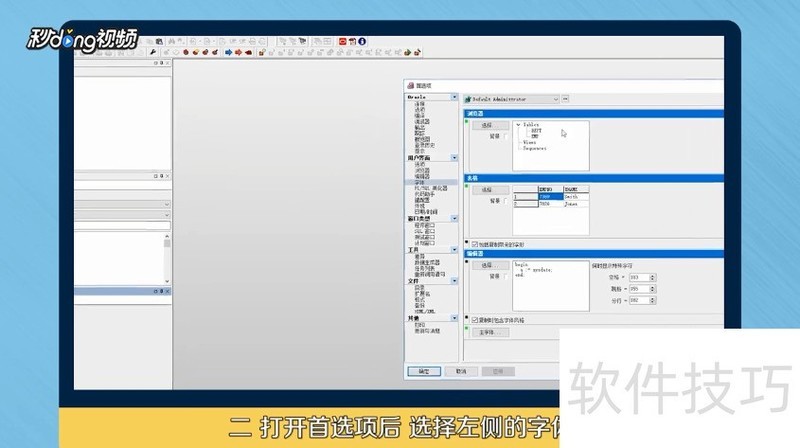This screenshot has width=800, height=448.
Task: Adjust the 分行 value stepper
Action: (x=653, y=301)
